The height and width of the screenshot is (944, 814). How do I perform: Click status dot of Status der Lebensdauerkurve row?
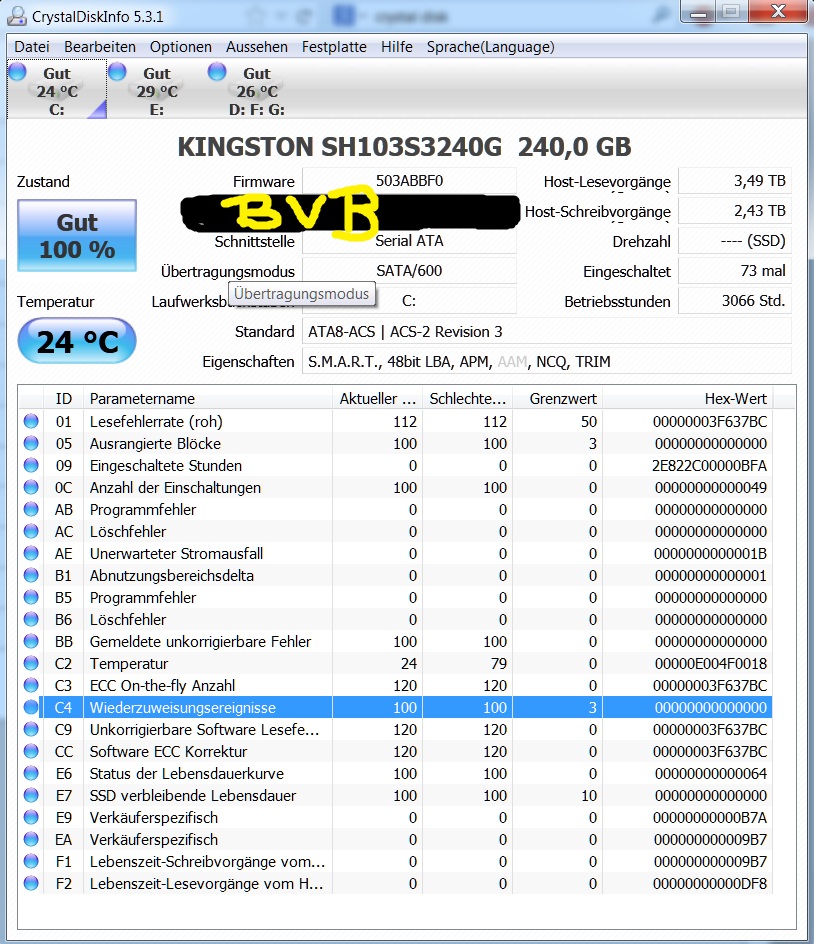pyautogui.click(x=31, y=773)
